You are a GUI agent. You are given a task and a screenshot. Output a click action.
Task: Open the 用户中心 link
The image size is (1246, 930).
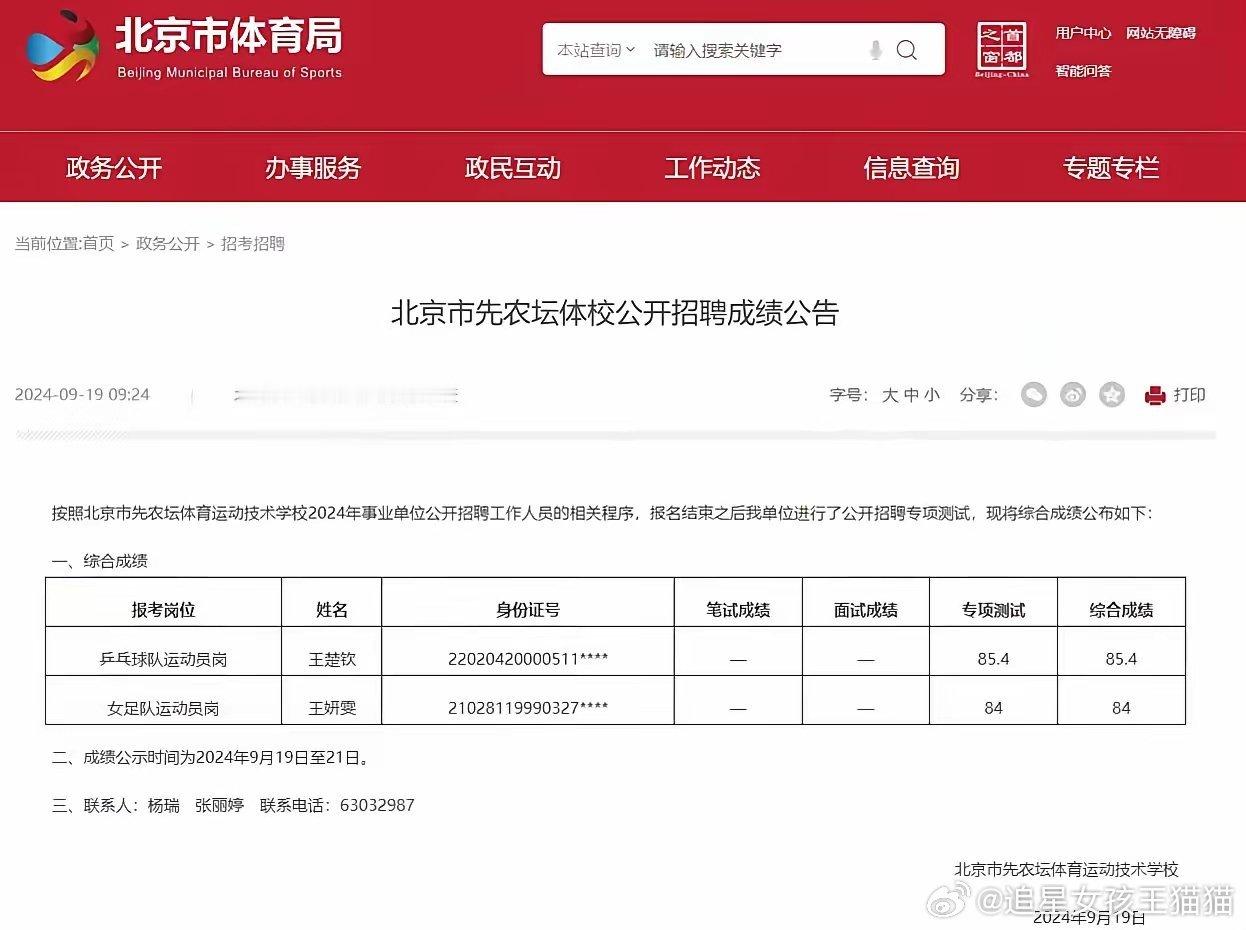tap(1083, 33)
